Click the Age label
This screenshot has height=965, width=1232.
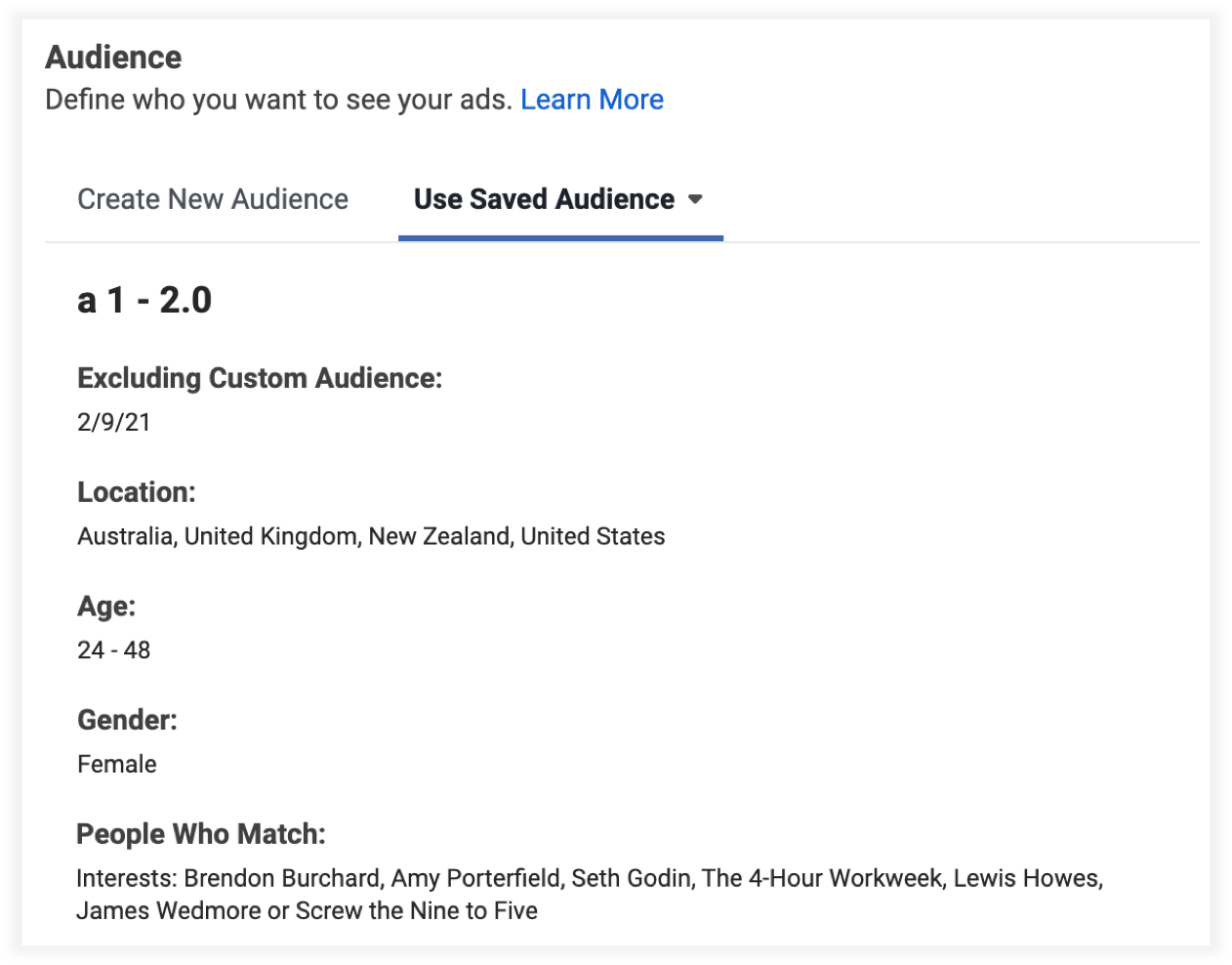pyautogui.click(x=106, y=607)
